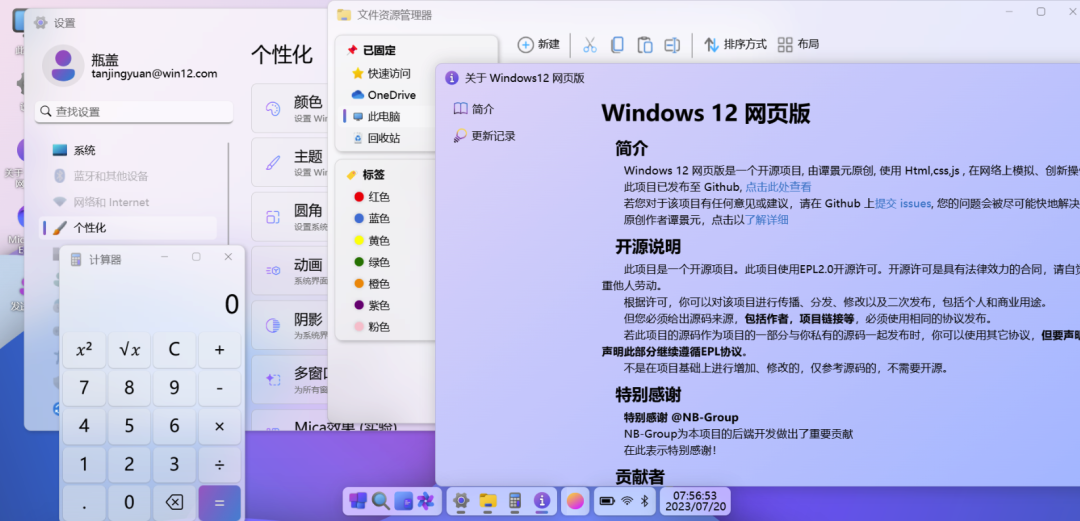Click the calculator minus key
This screenshot has width=1080, height=521.
click(x=220, y=388)
